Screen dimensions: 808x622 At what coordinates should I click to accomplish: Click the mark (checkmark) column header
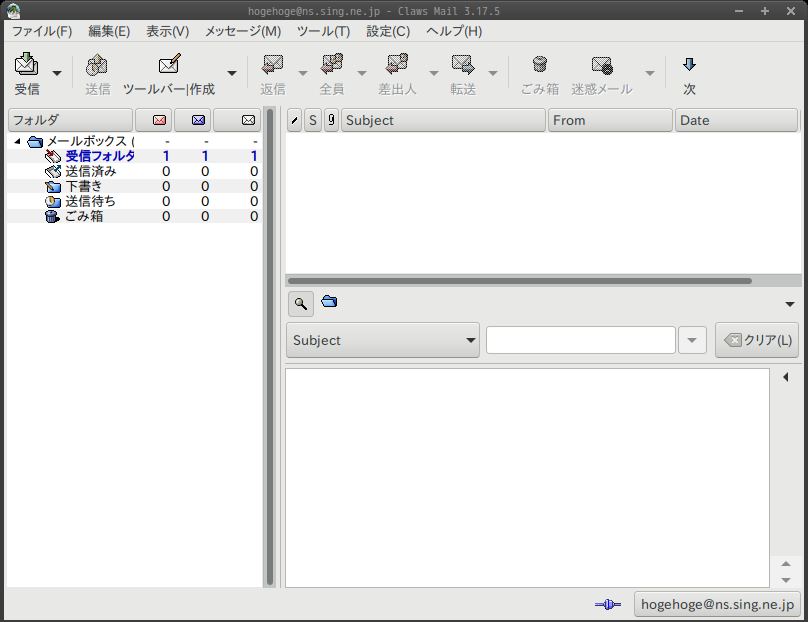pyautogui.click(x=294, y=120)
